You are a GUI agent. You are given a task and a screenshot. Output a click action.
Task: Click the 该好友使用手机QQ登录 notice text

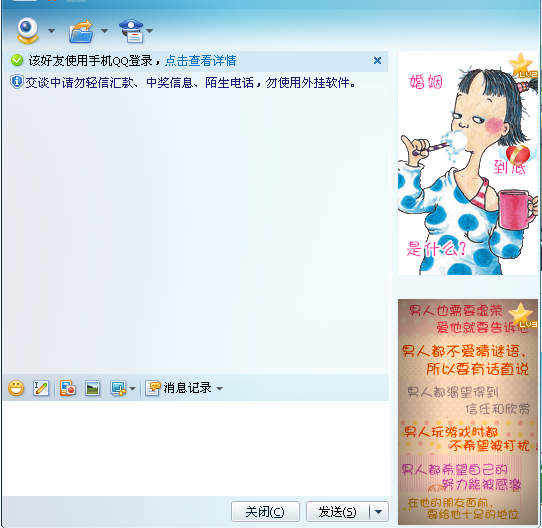91,61
